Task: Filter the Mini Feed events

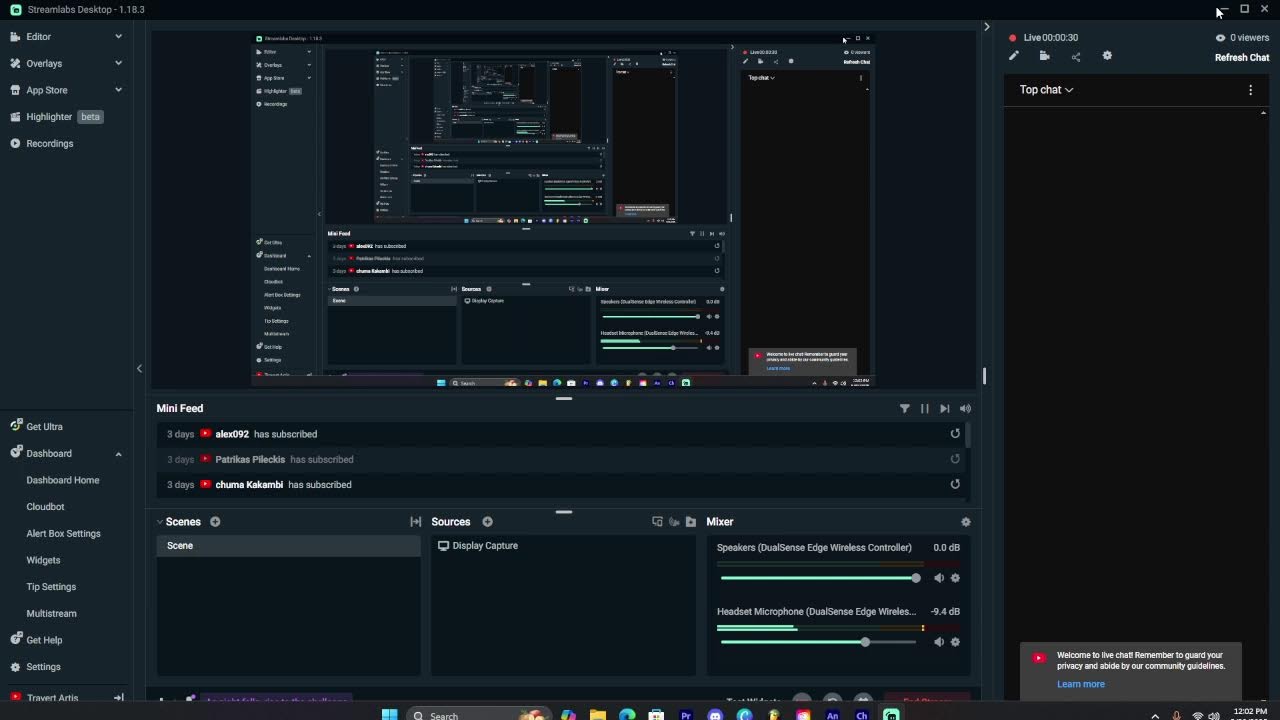Action: tap(905, 408)
